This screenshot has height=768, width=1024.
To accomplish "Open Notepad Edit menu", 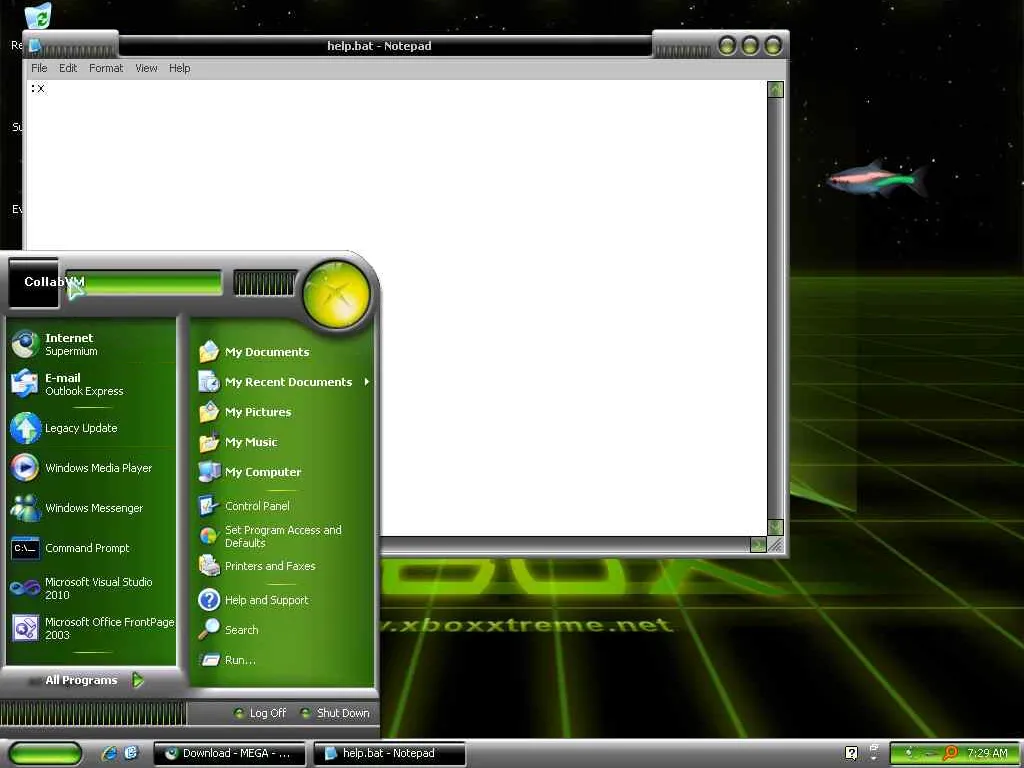I will coord(68,68).
